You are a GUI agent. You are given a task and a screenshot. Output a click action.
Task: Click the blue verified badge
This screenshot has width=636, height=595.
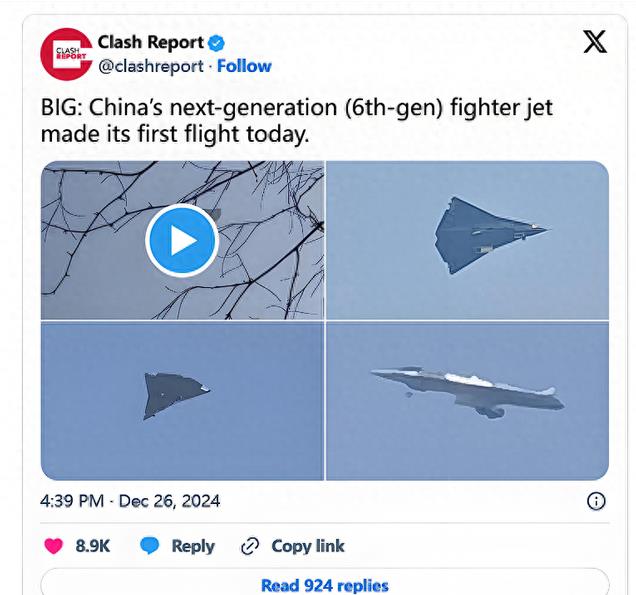tap(216, 43)
